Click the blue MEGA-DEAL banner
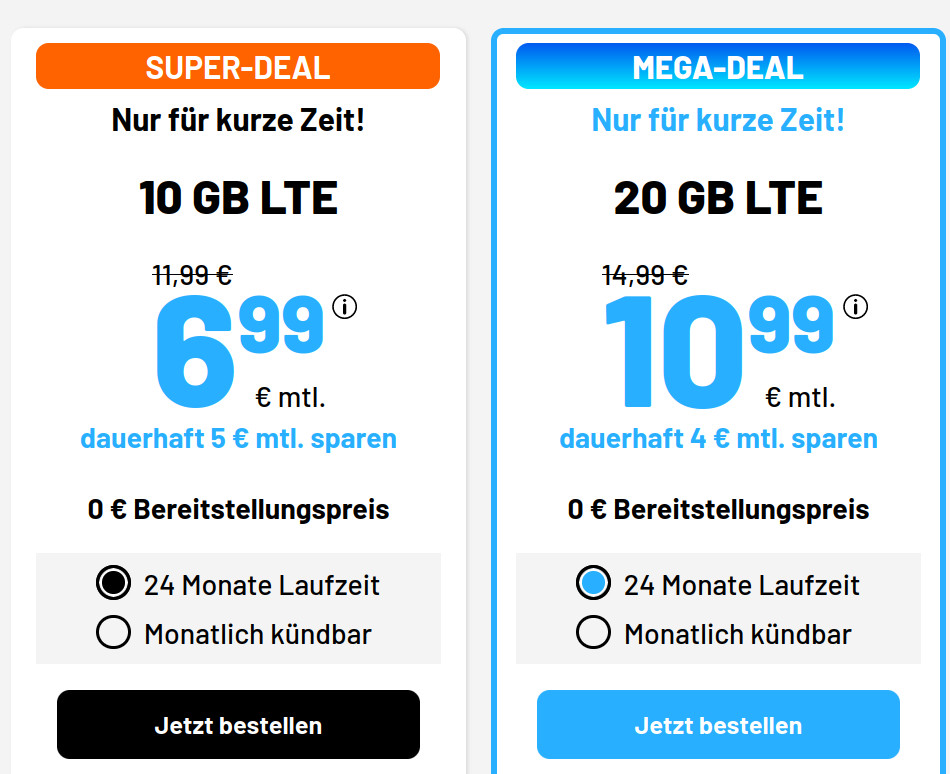 (717, 66)
